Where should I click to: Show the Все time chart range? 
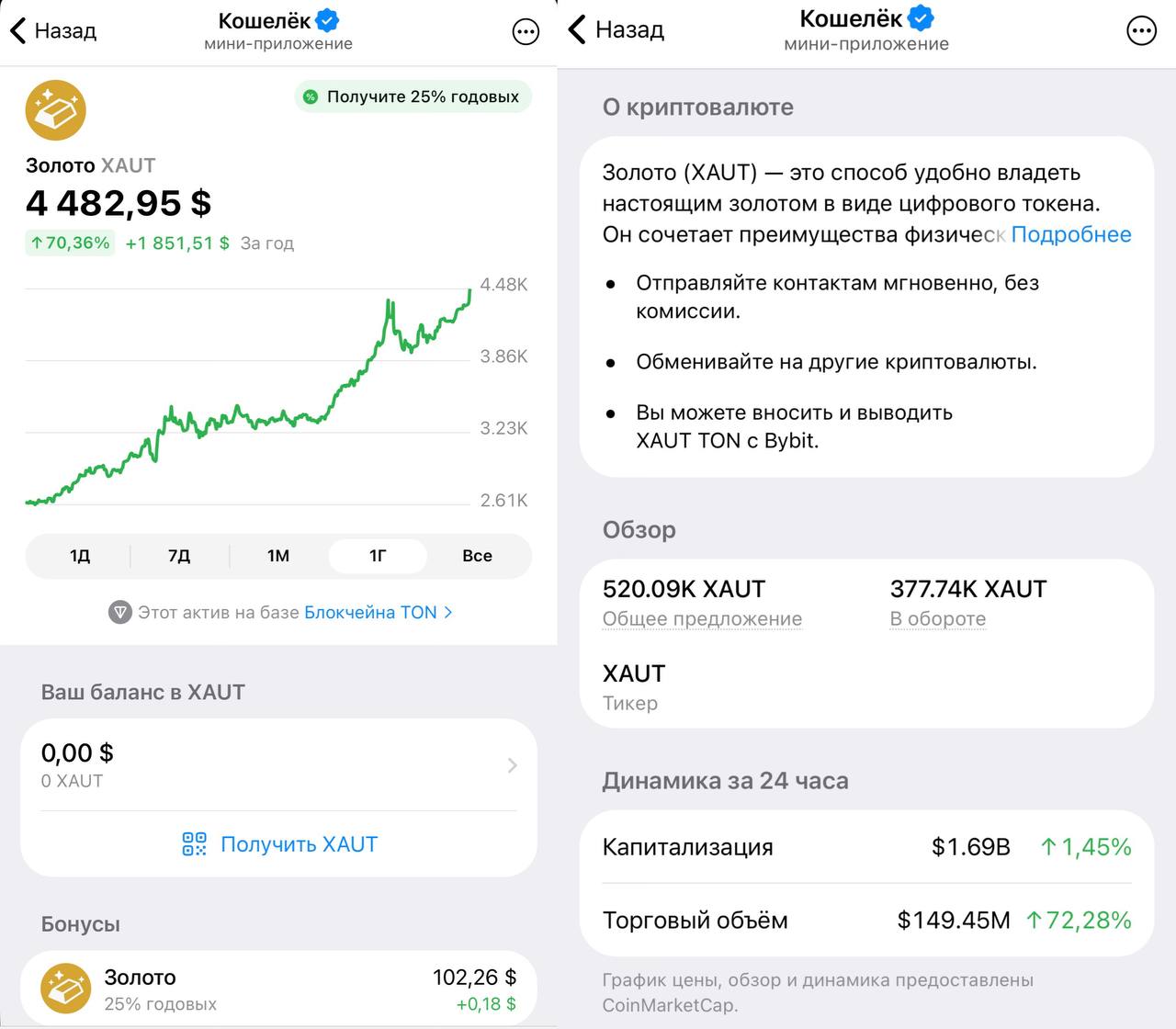click(477, 556)
